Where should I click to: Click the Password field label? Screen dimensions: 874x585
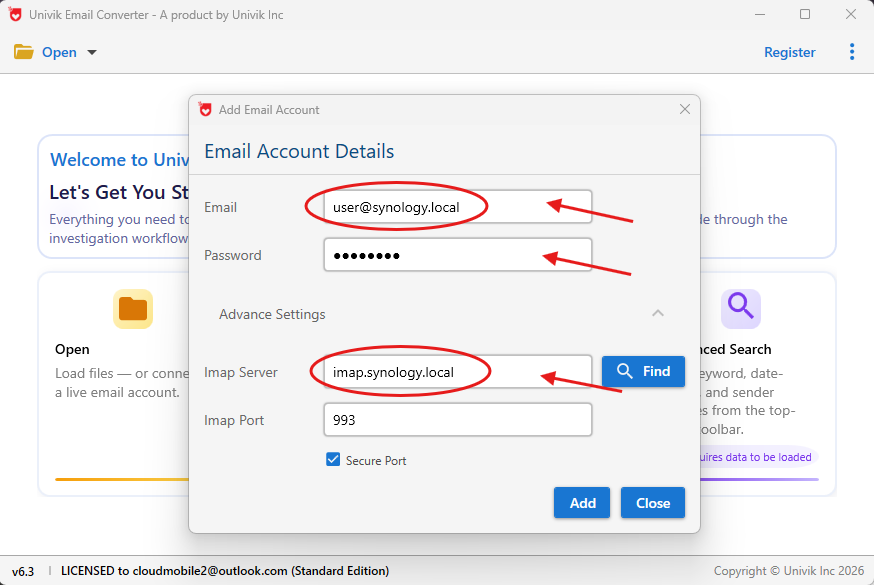pyautogui.click(x=232, y=255)
